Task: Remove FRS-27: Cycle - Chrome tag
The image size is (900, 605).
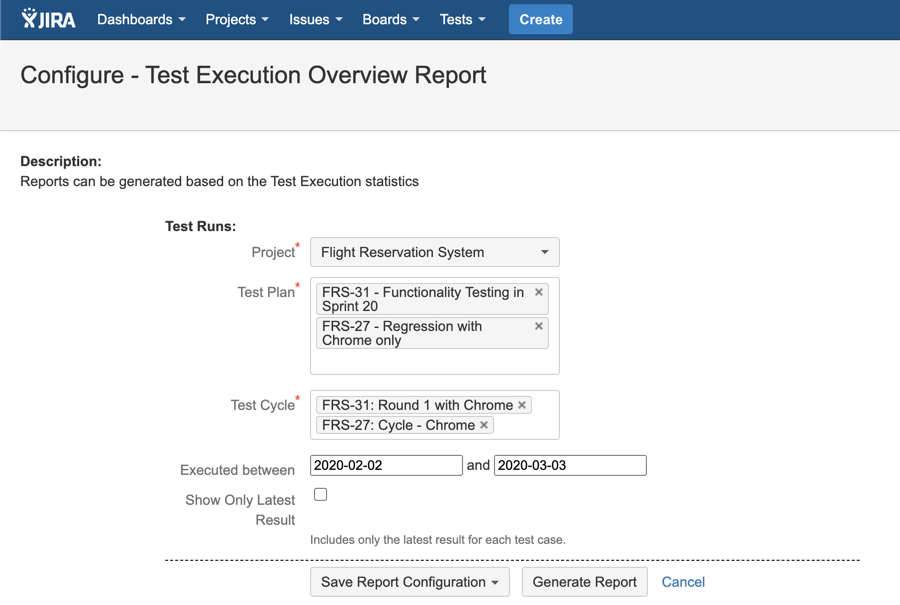Action: click(x=484, y=425)
